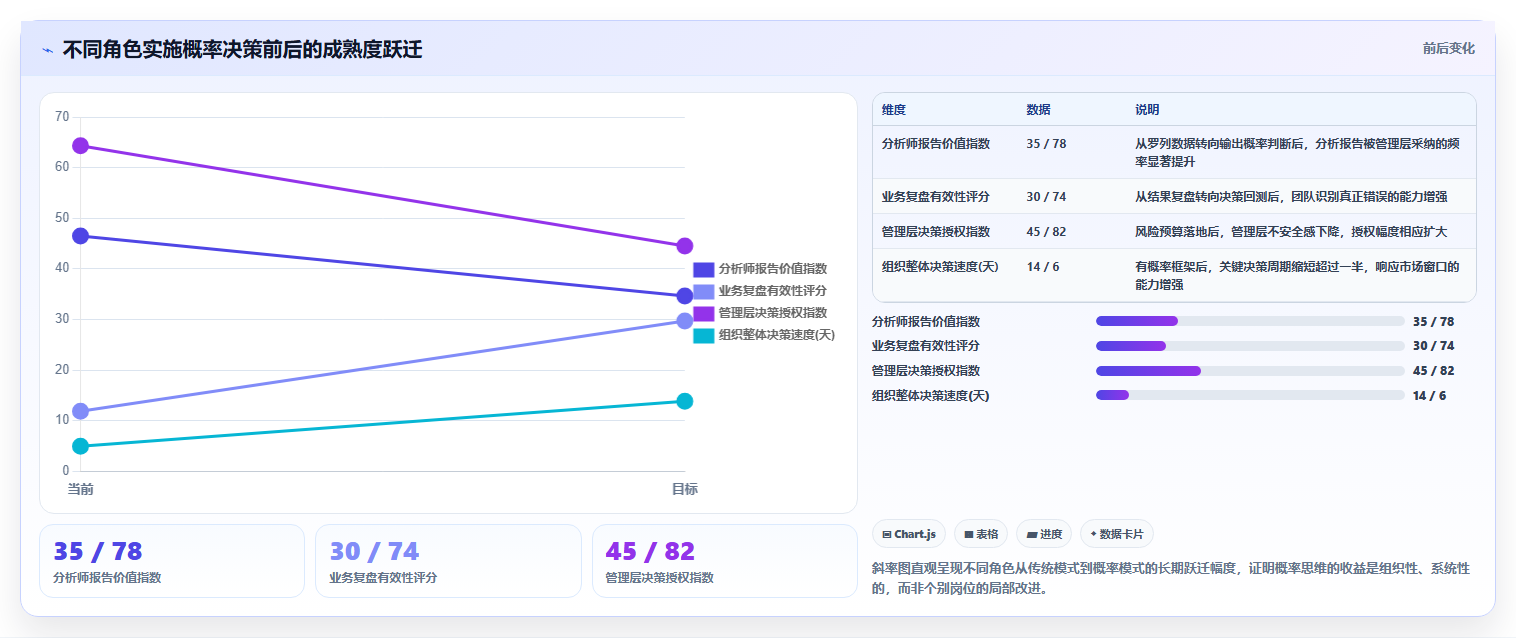This screenshot has width=1516, height=638.
Task: Click the 维度 column header
Action: point(894,109)
